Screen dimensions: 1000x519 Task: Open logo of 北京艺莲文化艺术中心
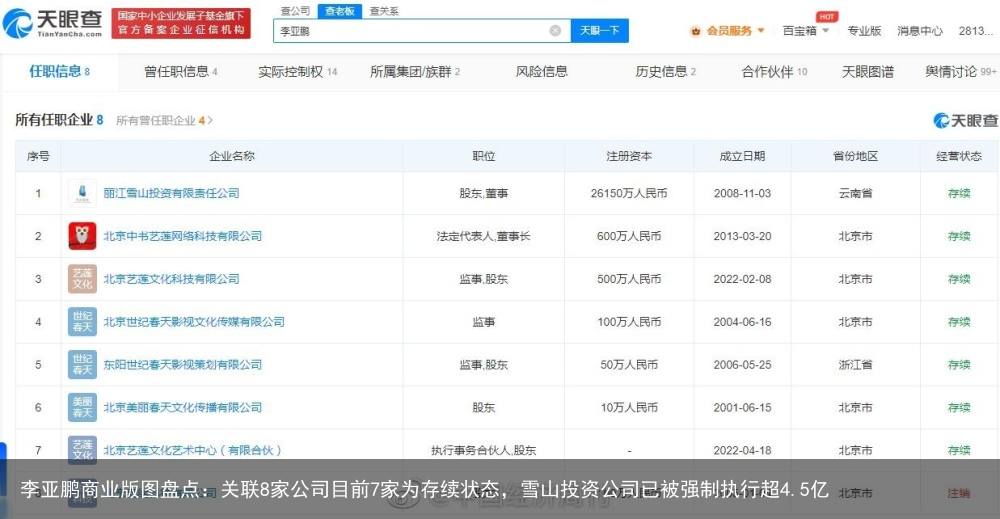82,449
